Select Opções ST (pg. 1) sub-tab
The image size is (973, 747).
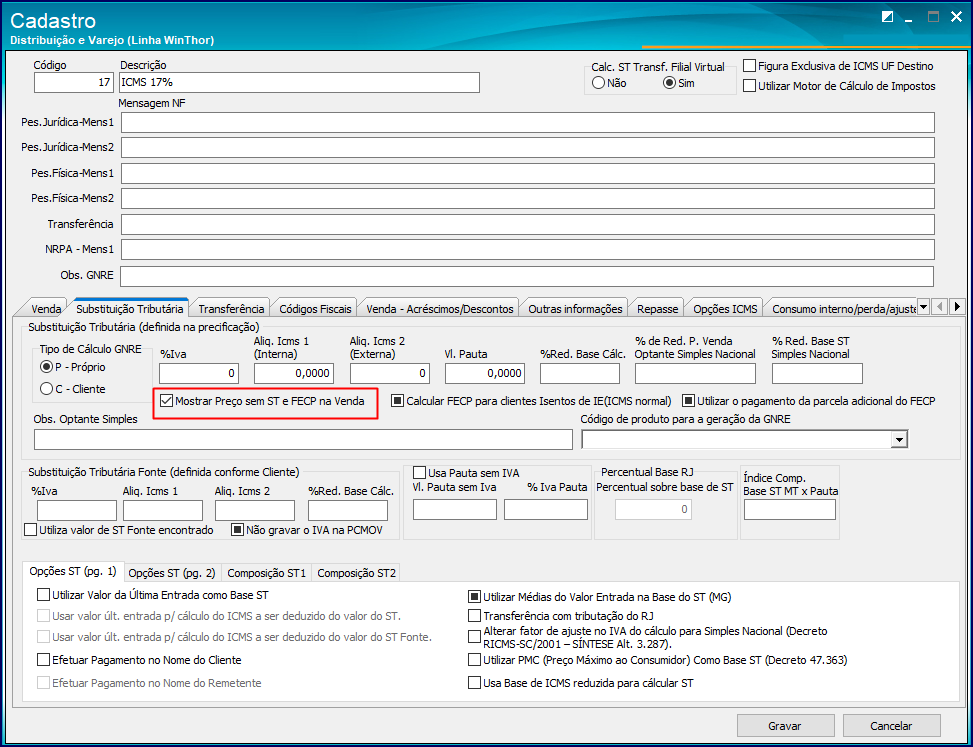(73, 571)
